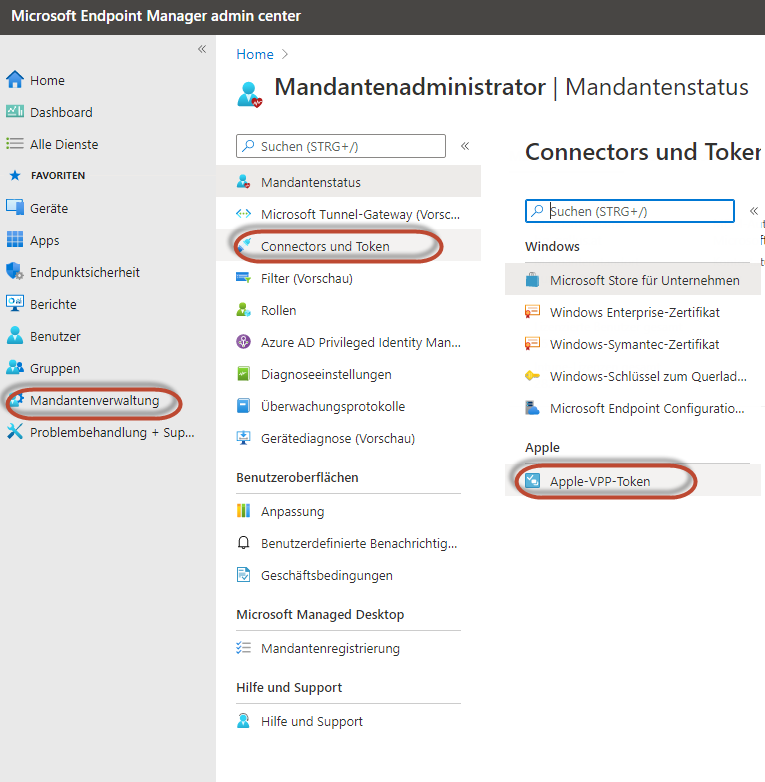Click Azure AD Privileged Identity icon

pos(243,342)
